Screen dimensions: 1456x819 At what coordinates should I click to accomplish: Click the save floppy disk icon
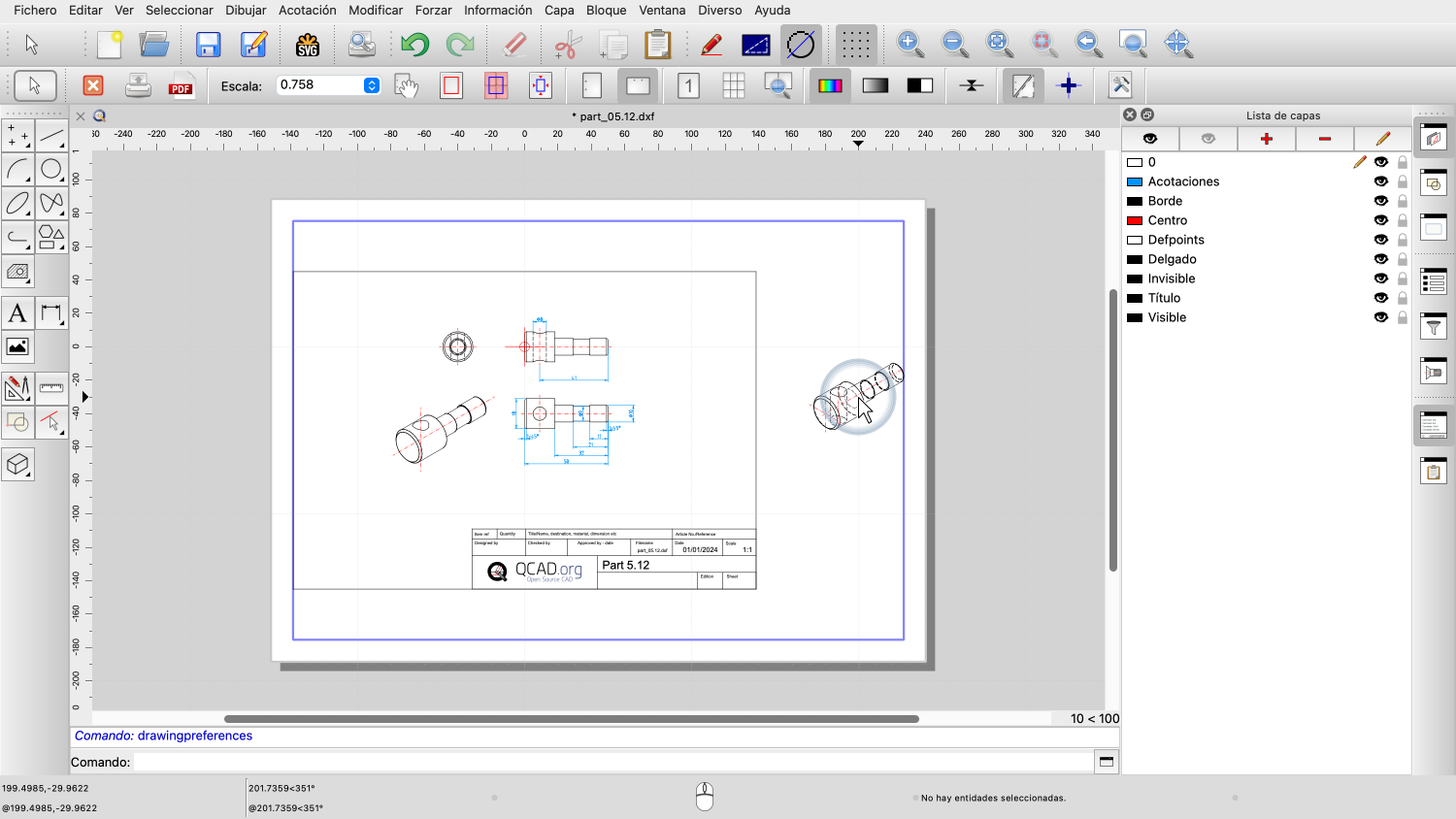point(208,45)
